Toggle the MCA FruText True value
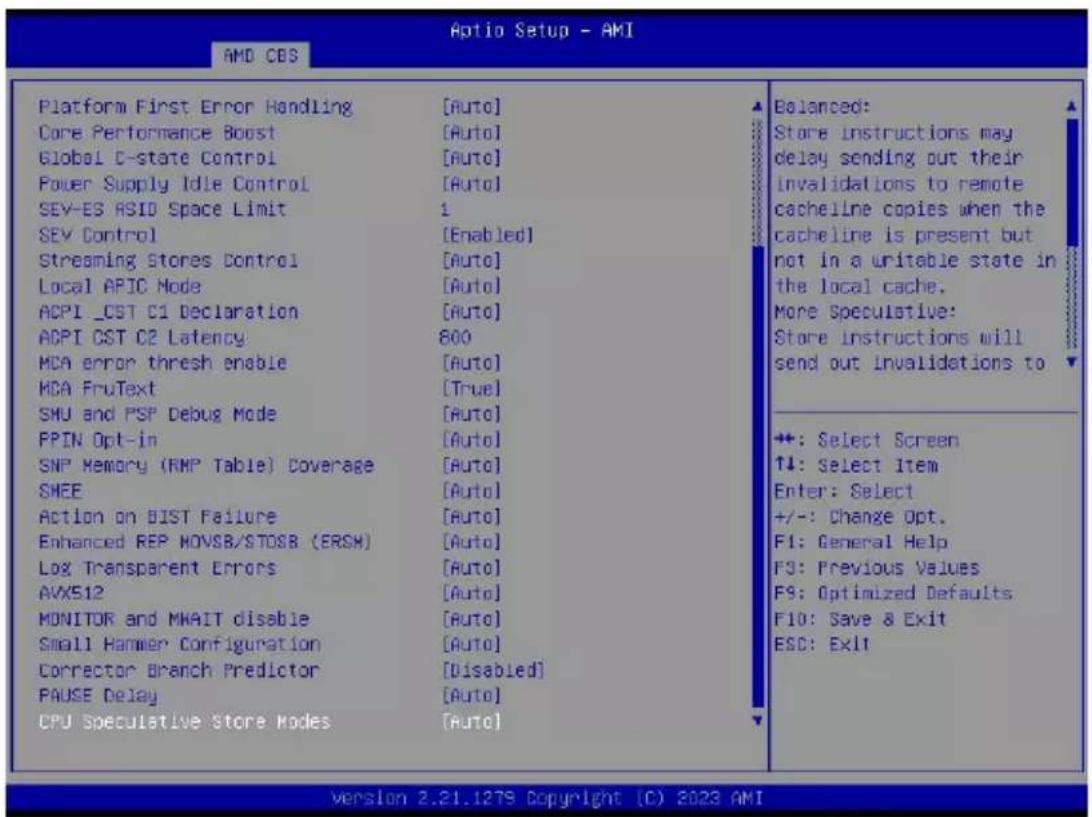 coord(471,389)
